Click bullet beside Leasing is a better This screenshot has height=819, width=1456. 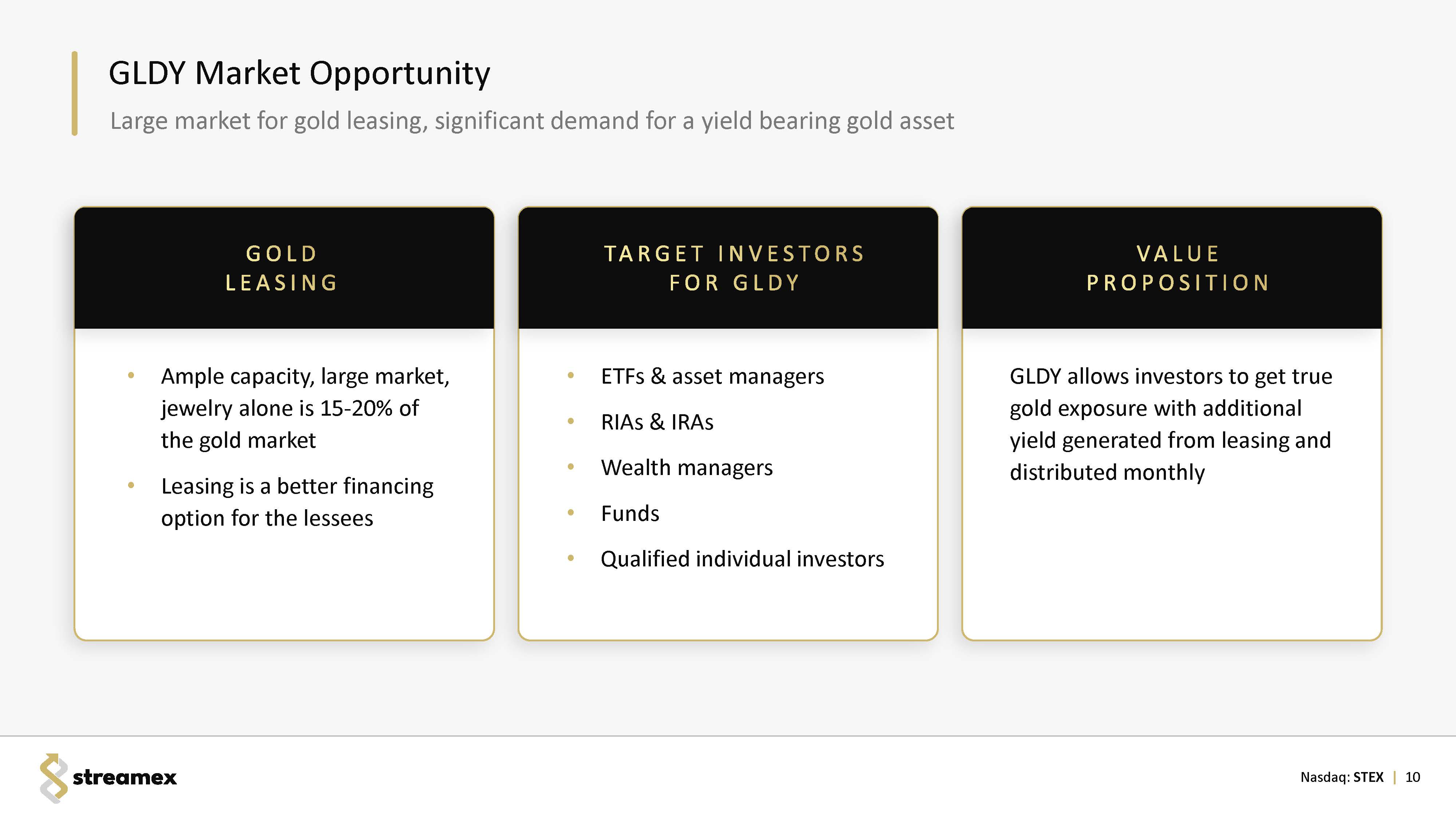click(131, 485)
